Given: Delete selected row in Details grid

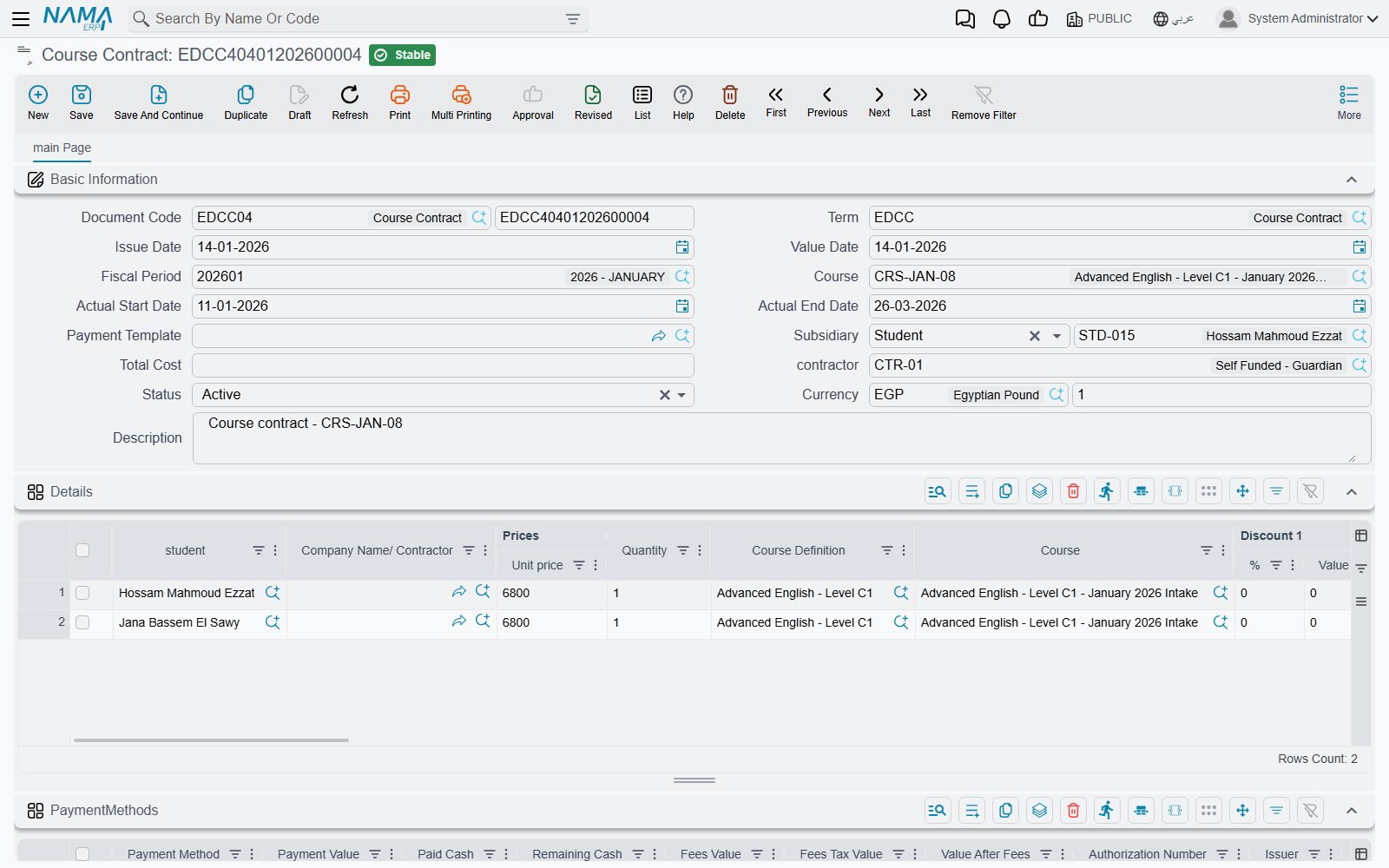Looking at the screenshot, I should click(x=1073, y=491).
